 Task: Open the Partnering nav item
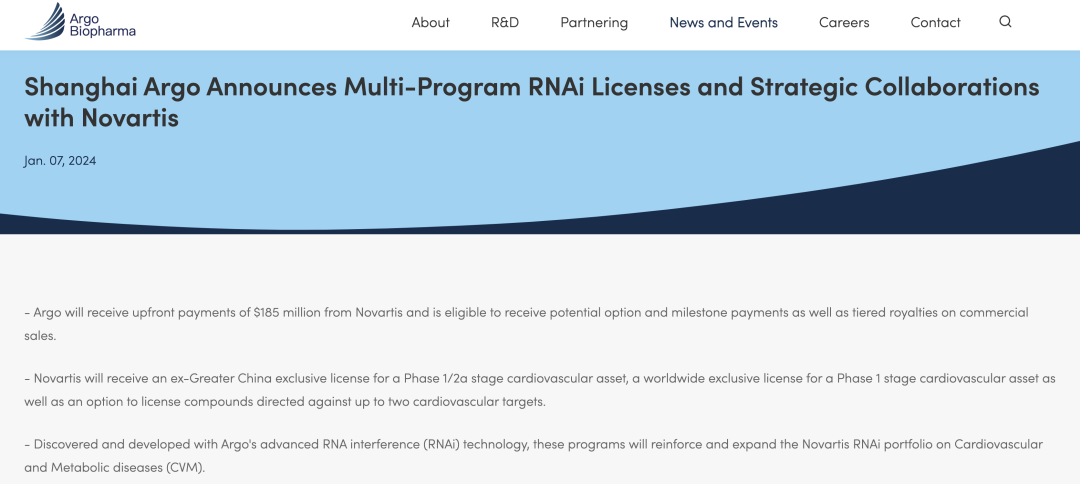[594, 23]
